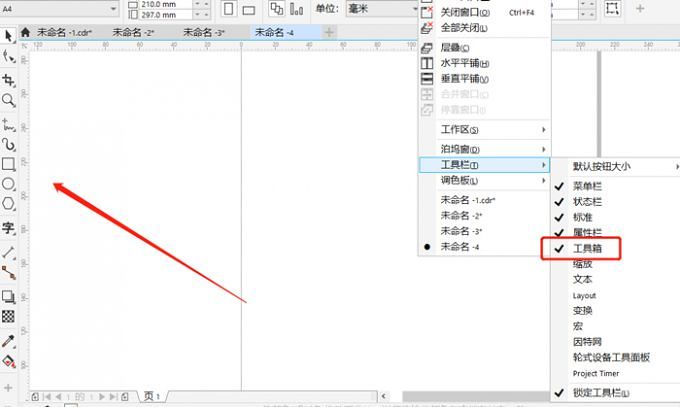This screenshot has height=407, width=680.
Task: Open a new document tab with plus
Action: [329, 32]
